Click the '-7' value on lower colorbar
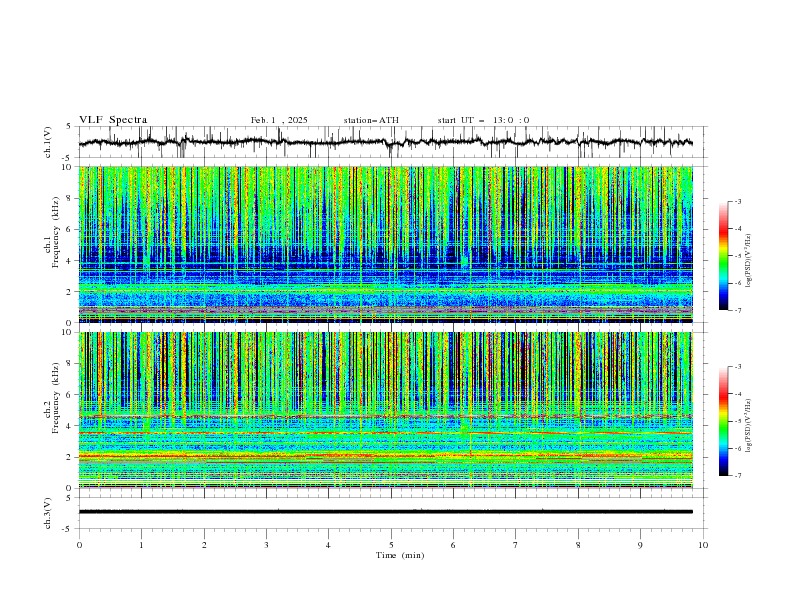This screenshot has height=612, width=792. point(737,476)
